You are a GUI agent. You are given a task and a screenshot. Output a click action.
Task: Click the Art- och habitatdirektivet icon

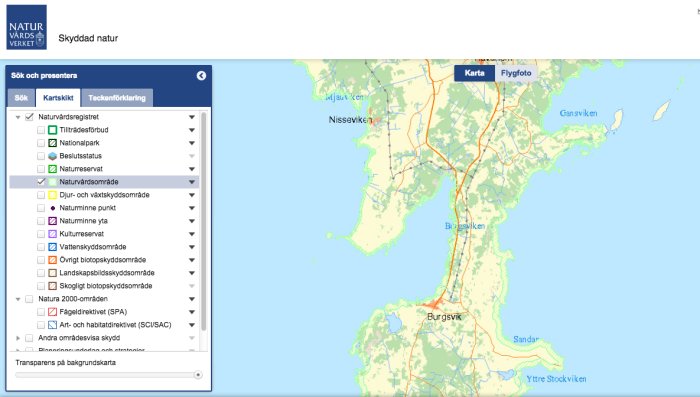[52, 325]
